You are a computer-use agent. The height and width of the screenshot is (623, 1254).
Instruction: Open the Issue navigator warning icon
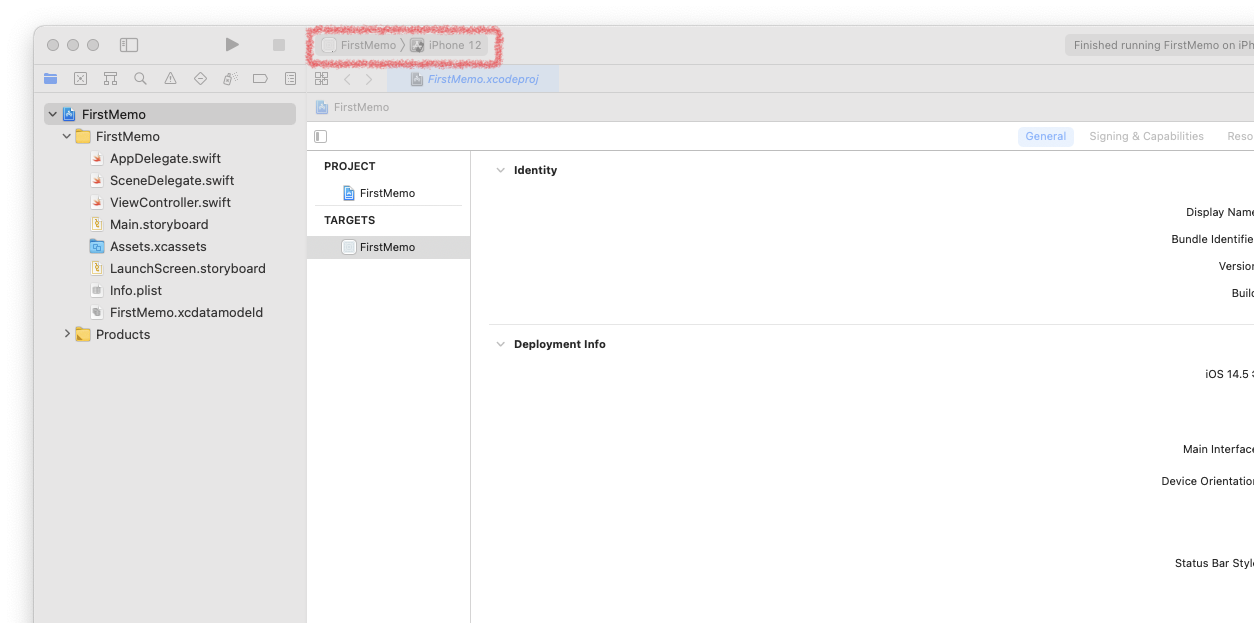click(x=171, y=79)
